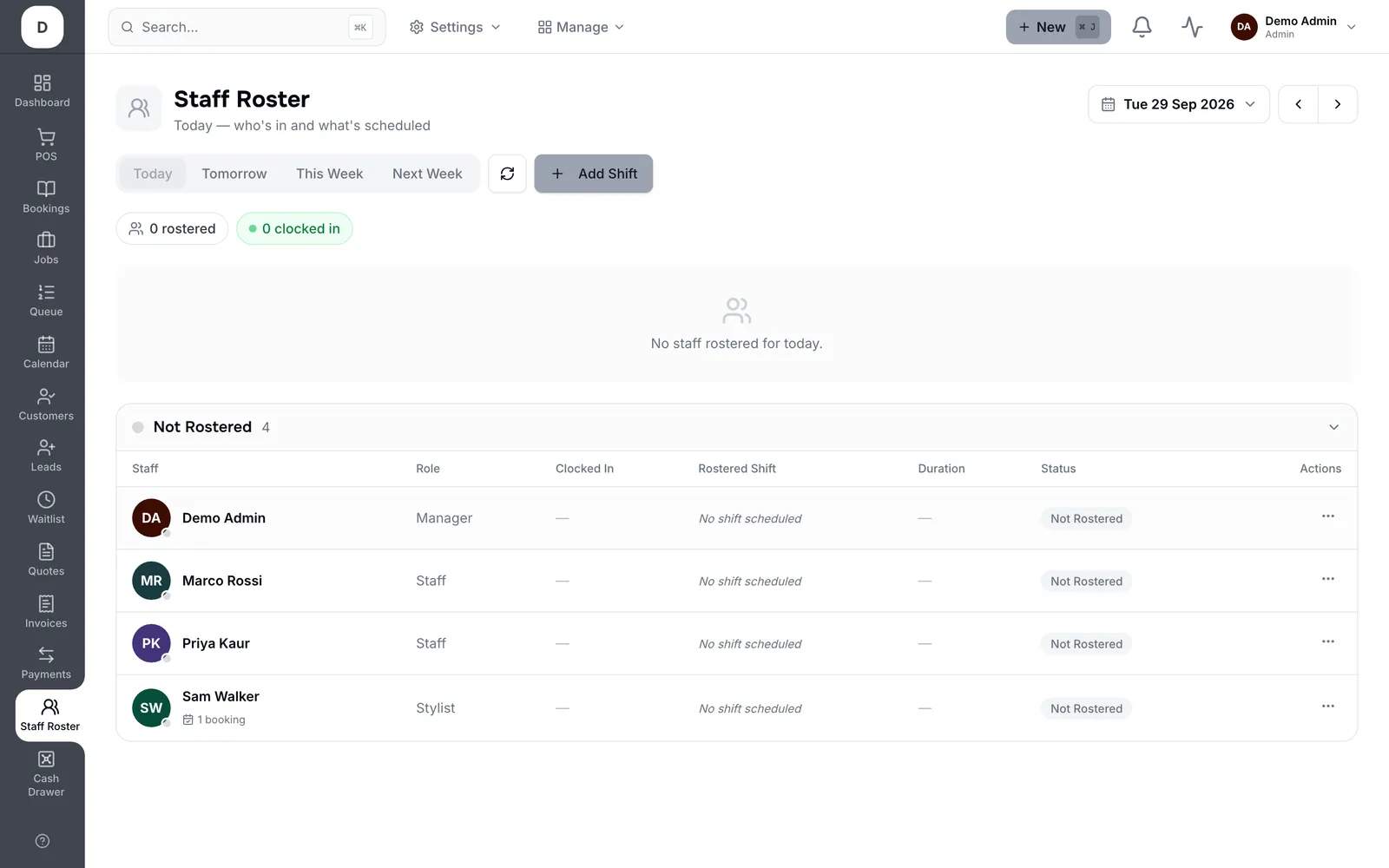Focus the Search input field
Image resolution: width=1389 pixels, height=868 pixels.
(x=247, y=27)
